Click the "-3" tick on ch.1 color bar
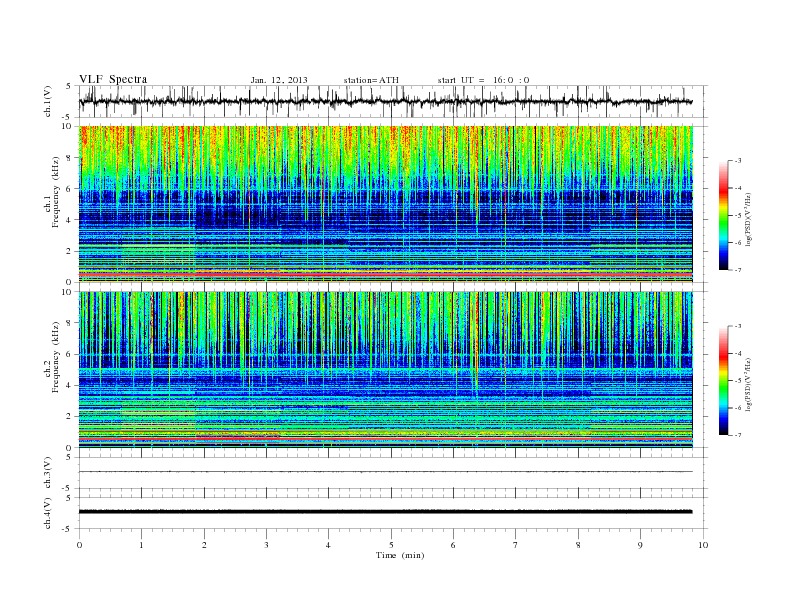This screenshot has height=612, width=792. pos(738,161)
